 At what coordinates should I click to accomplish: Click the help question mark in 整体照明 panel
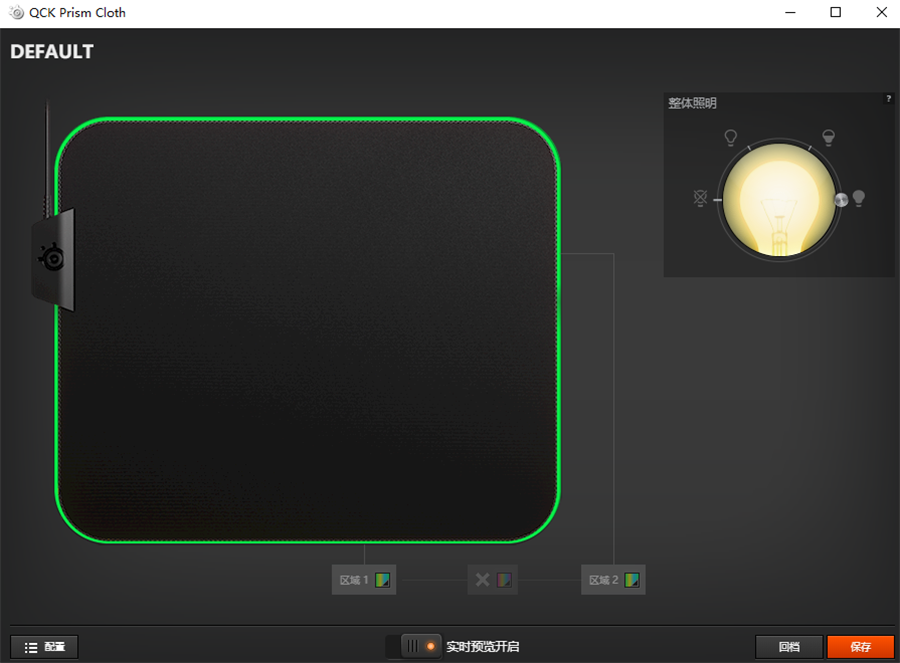tap(889, 99)
